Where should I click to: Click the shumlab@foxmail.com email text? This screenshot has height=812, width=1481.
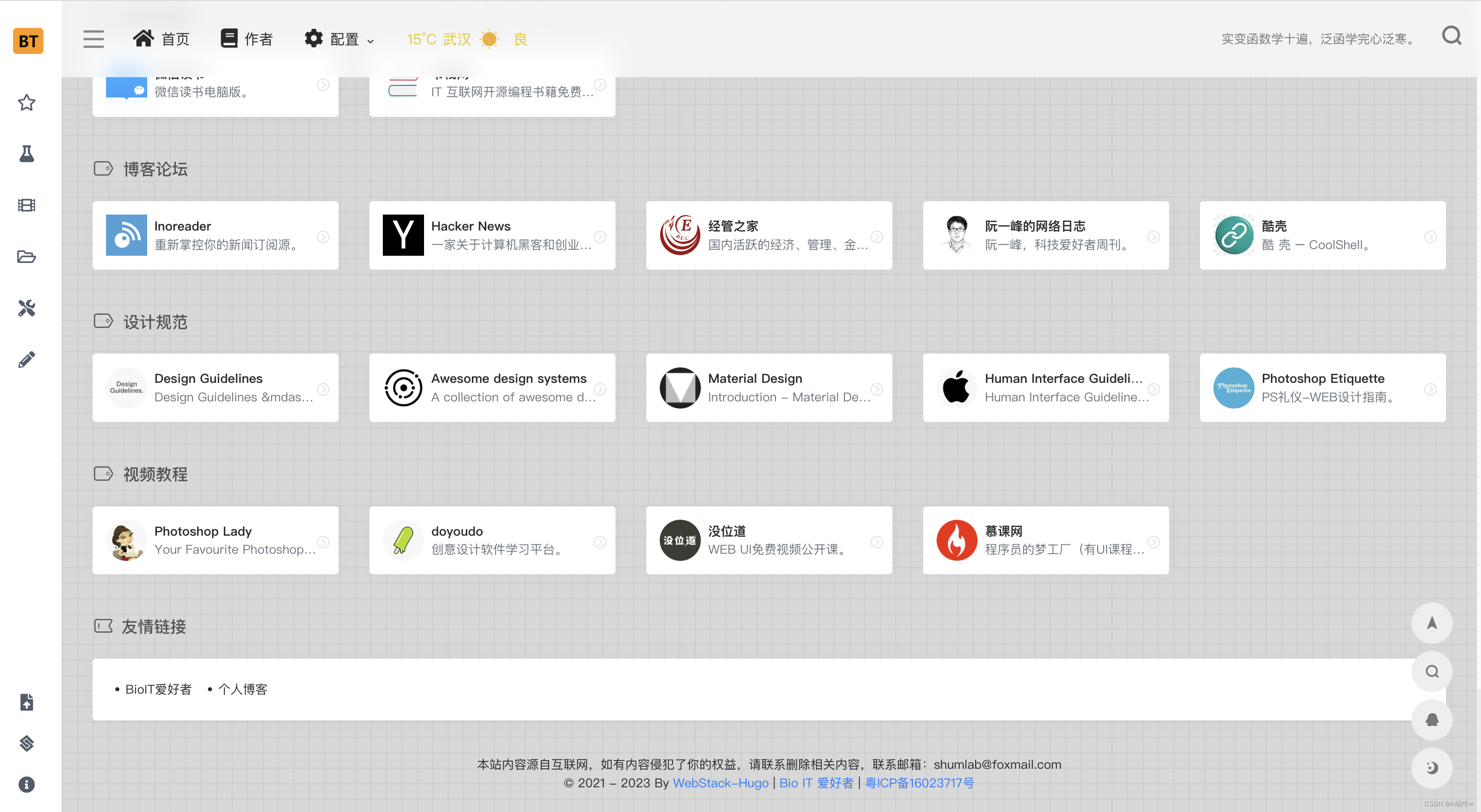997,764
